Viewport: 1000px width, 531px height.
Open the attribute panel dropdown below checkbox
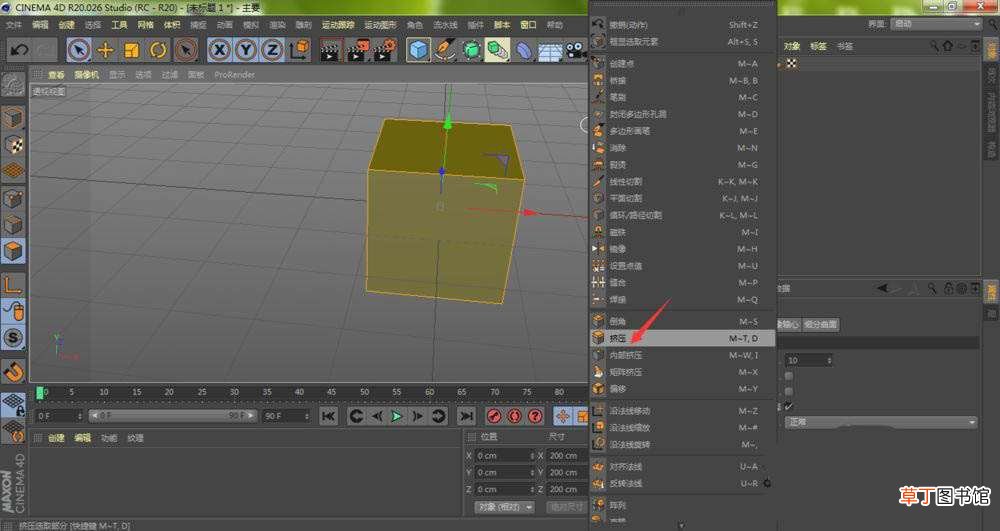click(x=881, y=422)
